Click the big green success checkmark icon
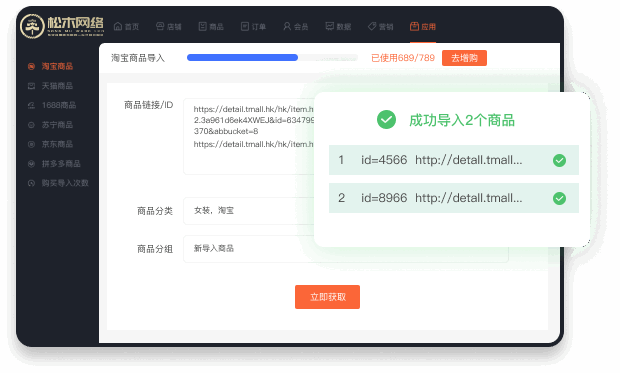The image size is (620, 373). pyautogui.click(x=386, y=119)
